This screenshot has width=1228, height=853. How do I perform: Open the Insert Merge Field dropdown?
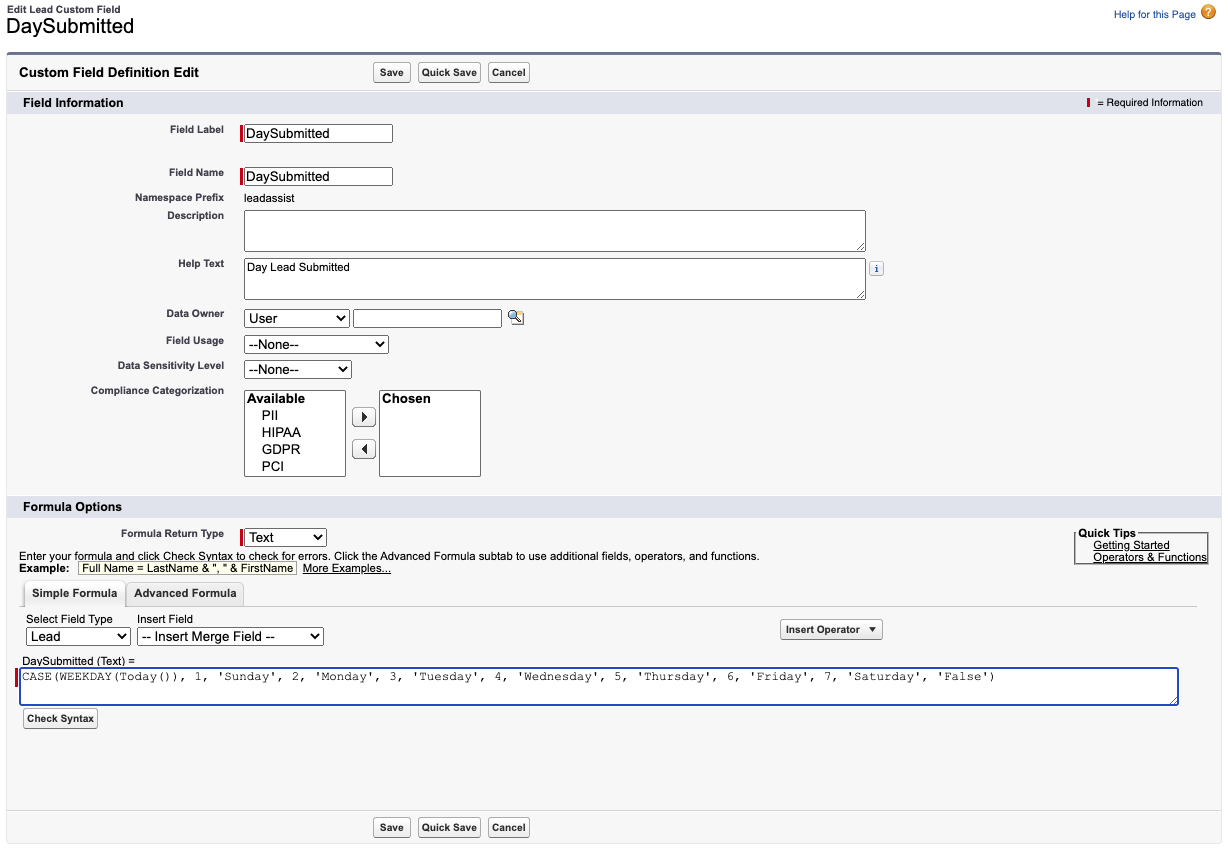point(230,636)
